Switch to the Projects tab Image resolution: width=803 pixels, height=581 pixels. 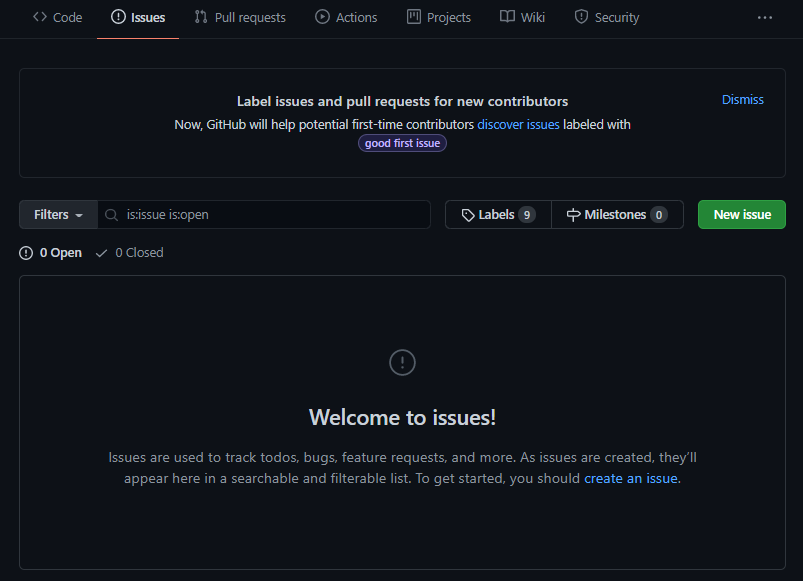click(x=439, y=17)
